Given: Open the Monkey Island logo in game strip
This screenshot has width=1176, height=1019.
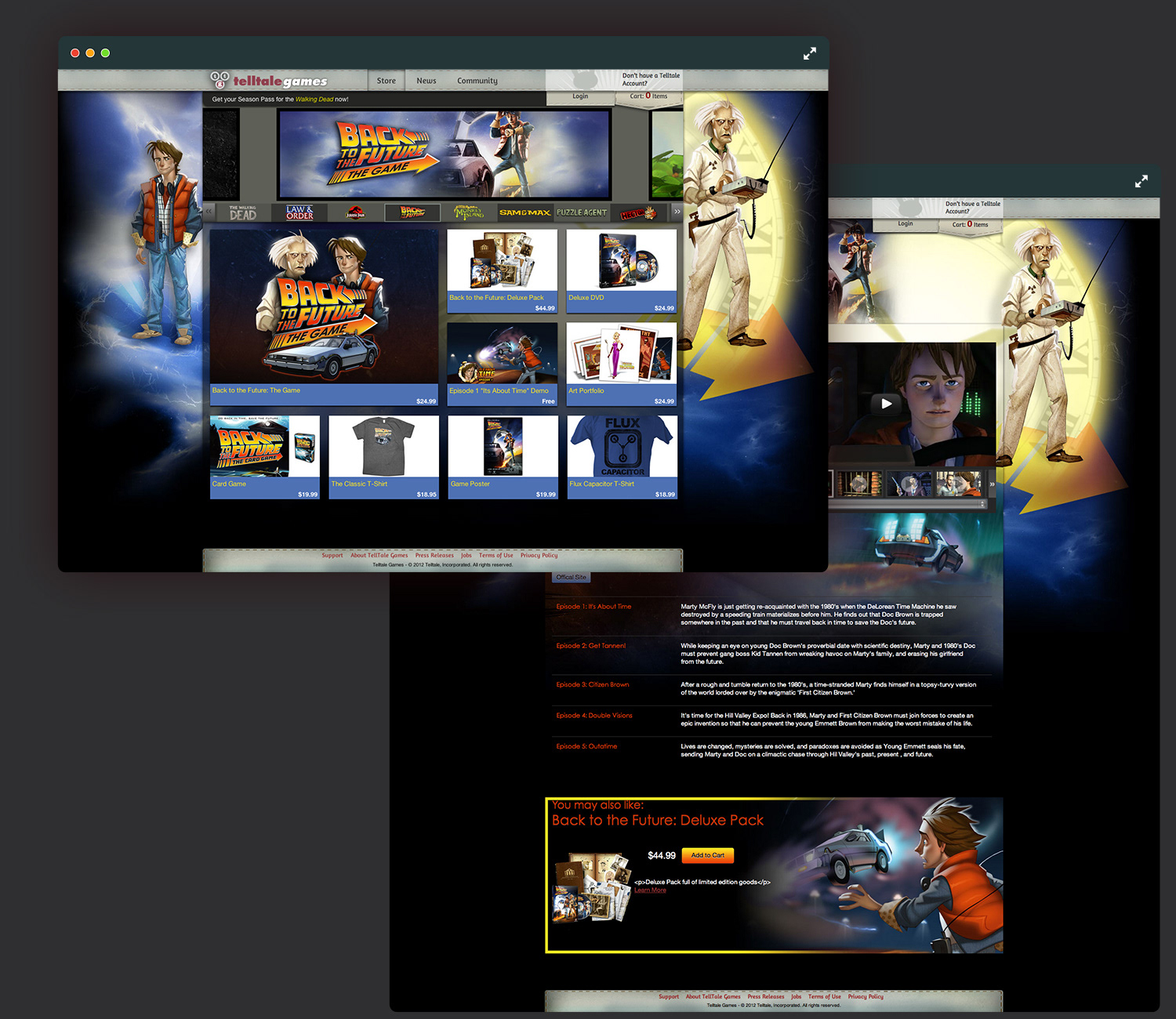Looking at the screenshot, I should click(x=469, y=212).
